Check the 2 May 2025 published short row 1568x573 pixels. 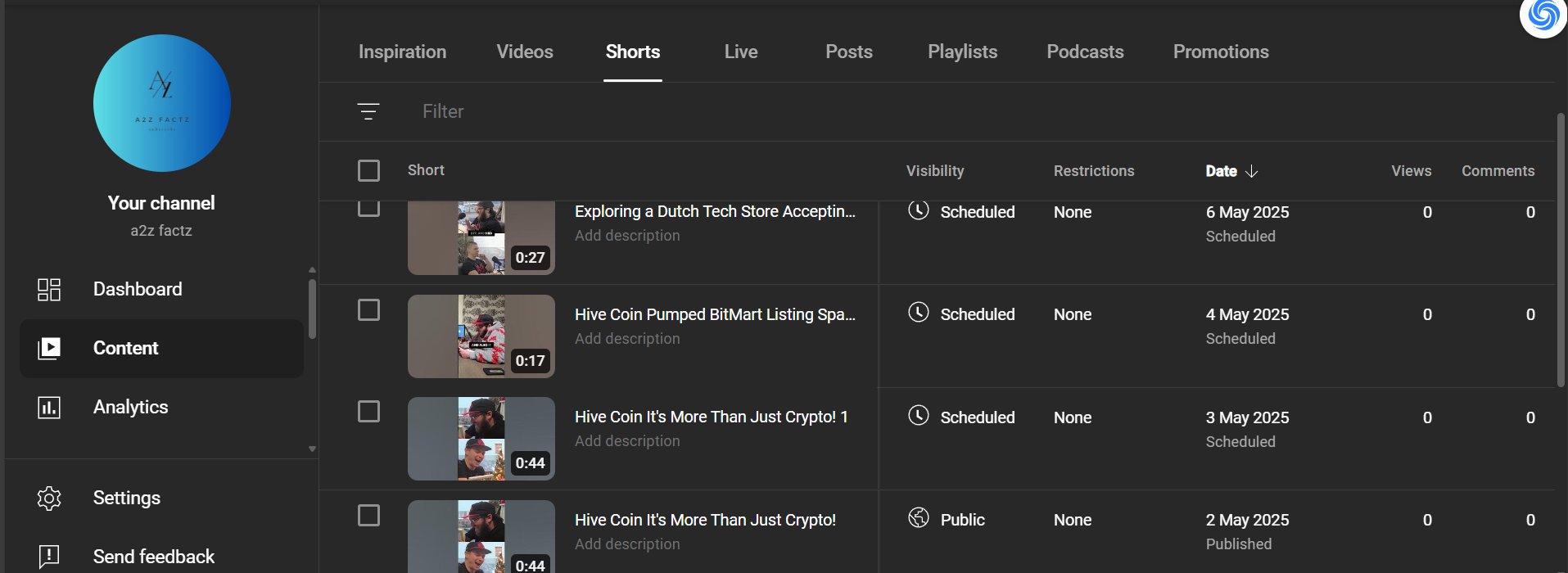coord(369,516)
